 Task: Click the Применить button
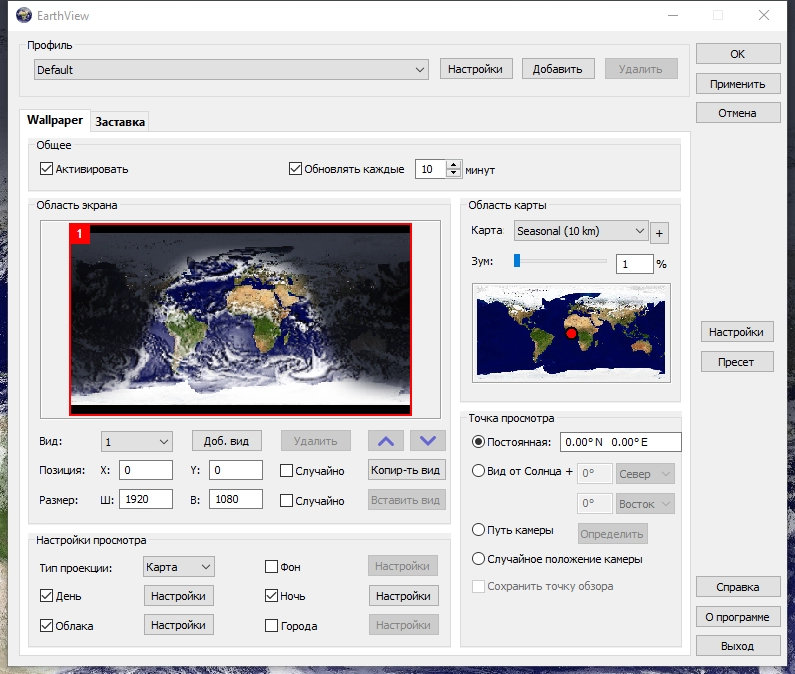pos(738,84)
